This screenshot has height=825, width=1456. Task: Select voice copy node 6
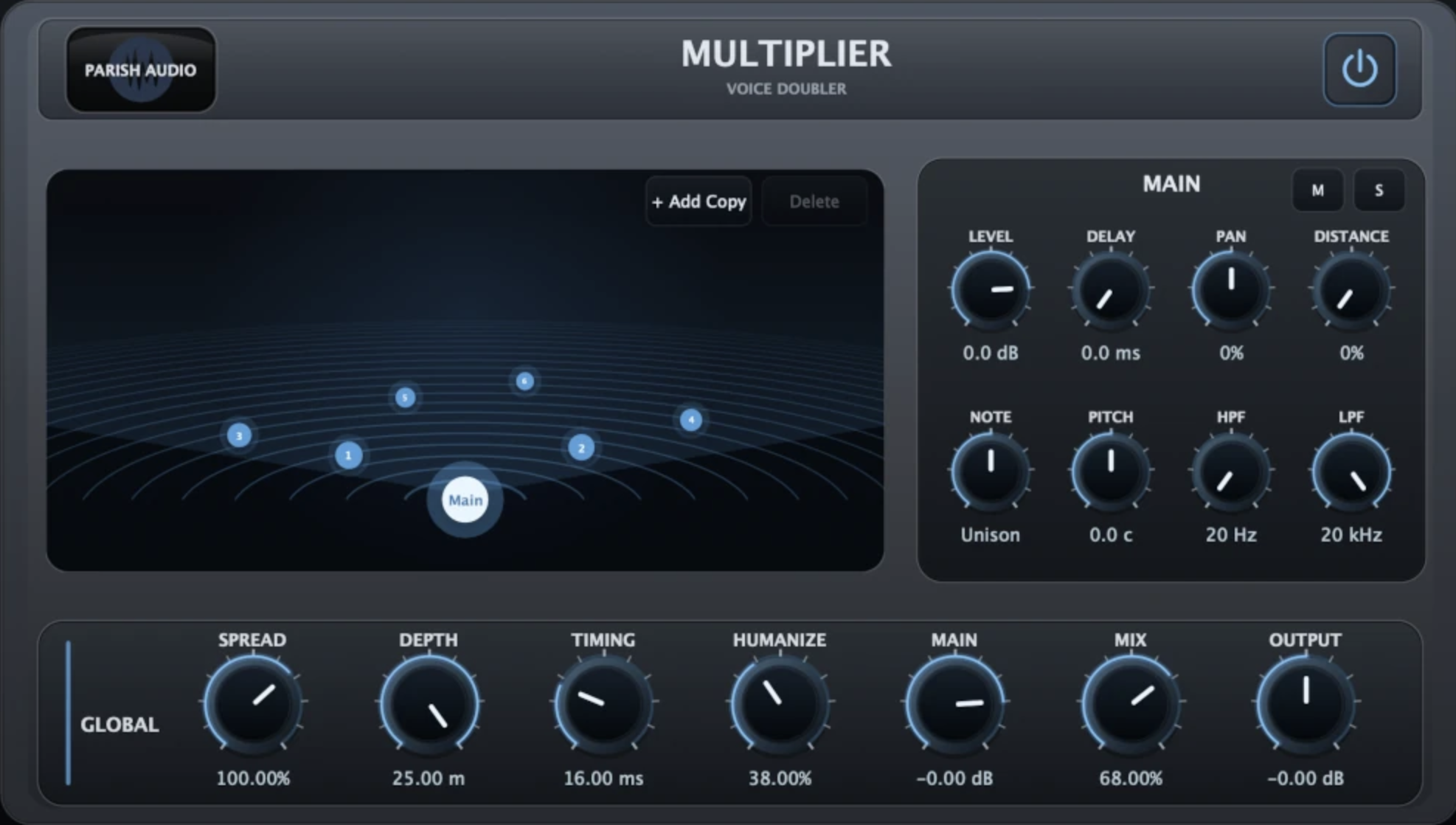pyautogui.click(x=524, y=381)
